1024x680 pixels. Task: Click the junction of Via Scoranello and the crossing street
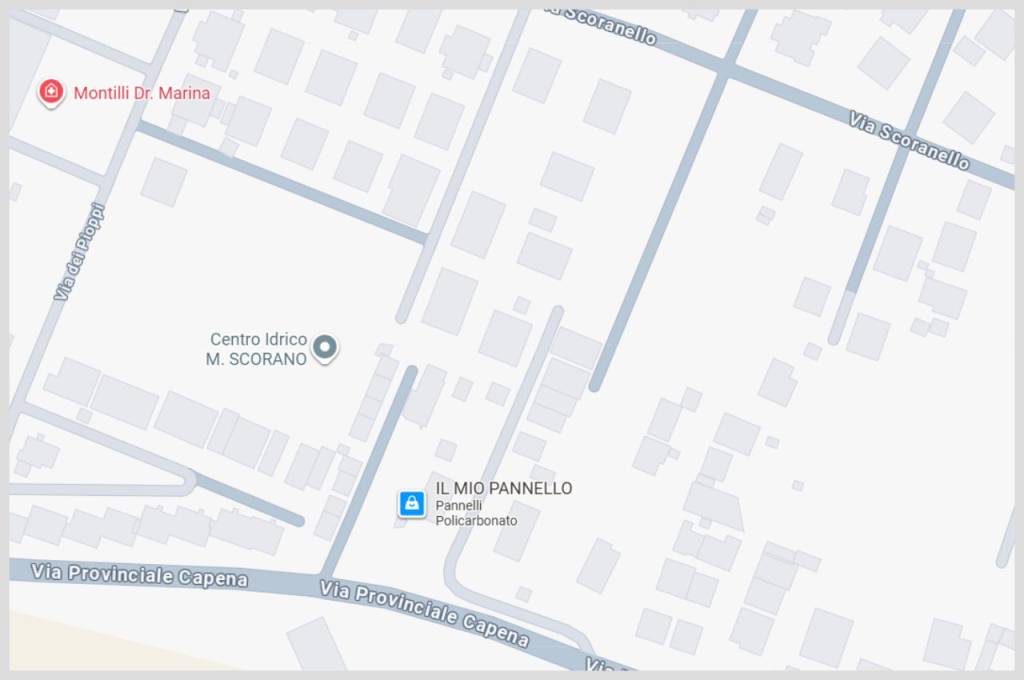tap(727, 67)
